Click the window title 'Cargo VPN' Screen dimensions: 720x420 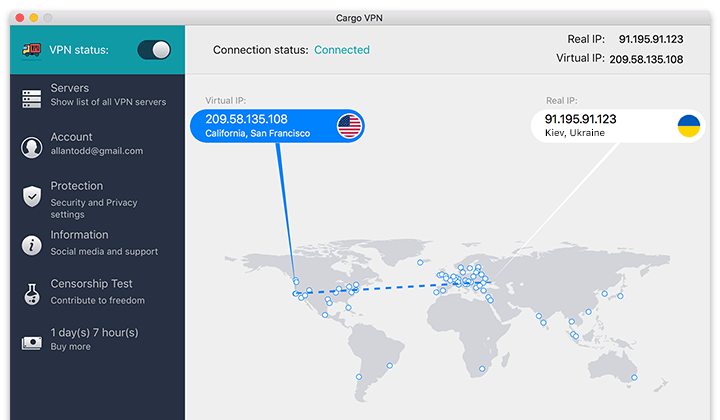point(359,18)
